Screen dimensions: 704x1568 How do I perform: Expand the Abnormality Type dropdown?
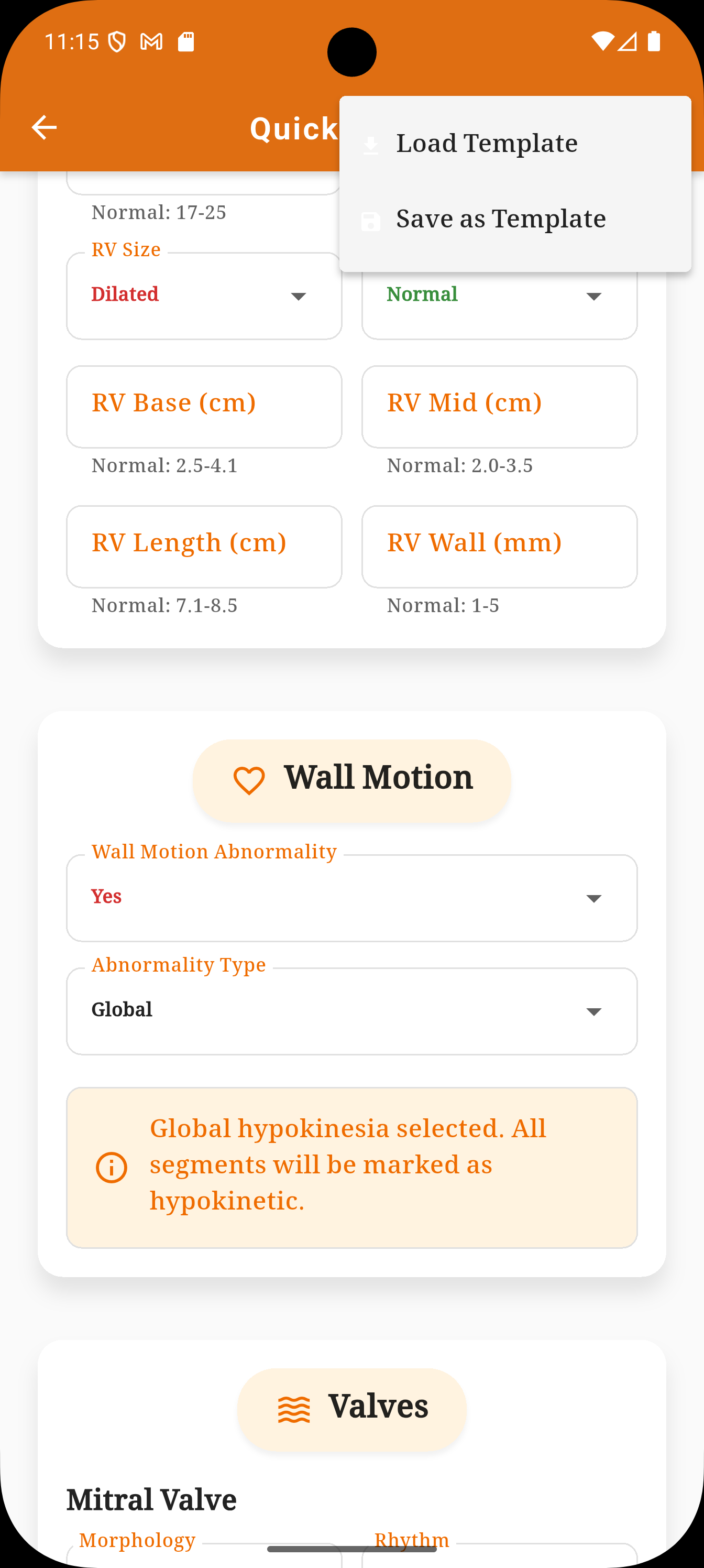coord(351,1011)
